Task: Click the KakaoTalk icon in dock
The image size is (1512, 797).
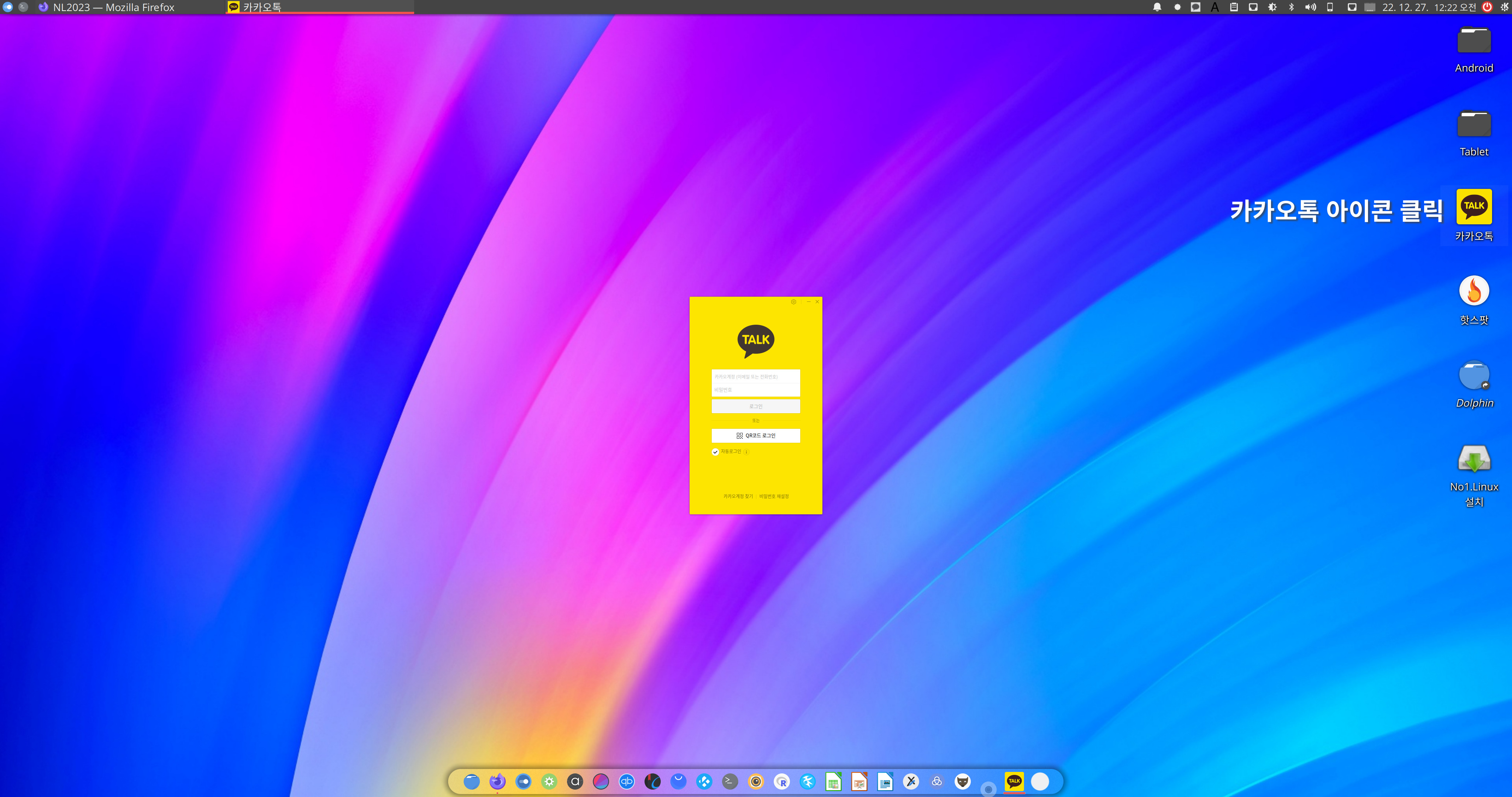Action: click(1014, 781)
